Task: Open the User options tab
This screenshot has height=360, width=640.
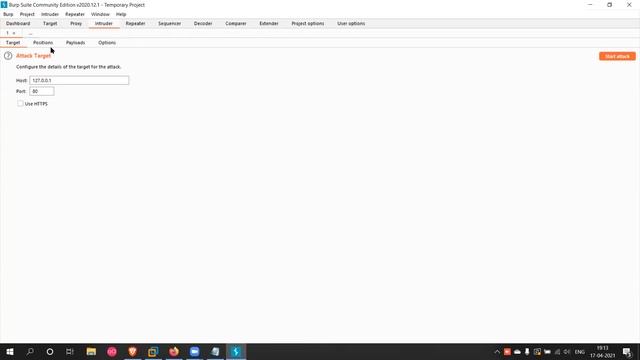Action: (351, 24)
